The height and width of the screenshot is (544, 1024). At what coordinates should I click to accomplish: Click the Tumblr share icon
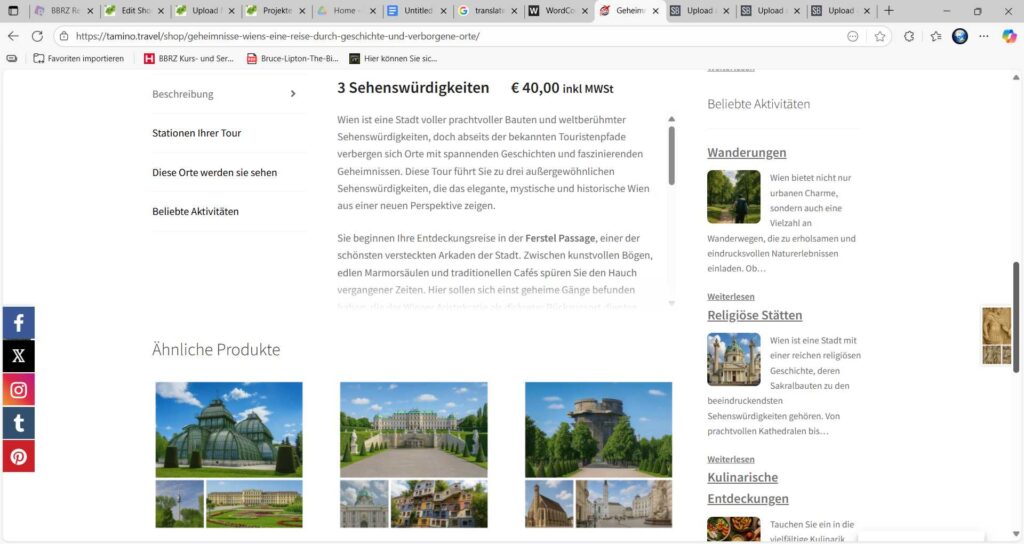[18, 423]
